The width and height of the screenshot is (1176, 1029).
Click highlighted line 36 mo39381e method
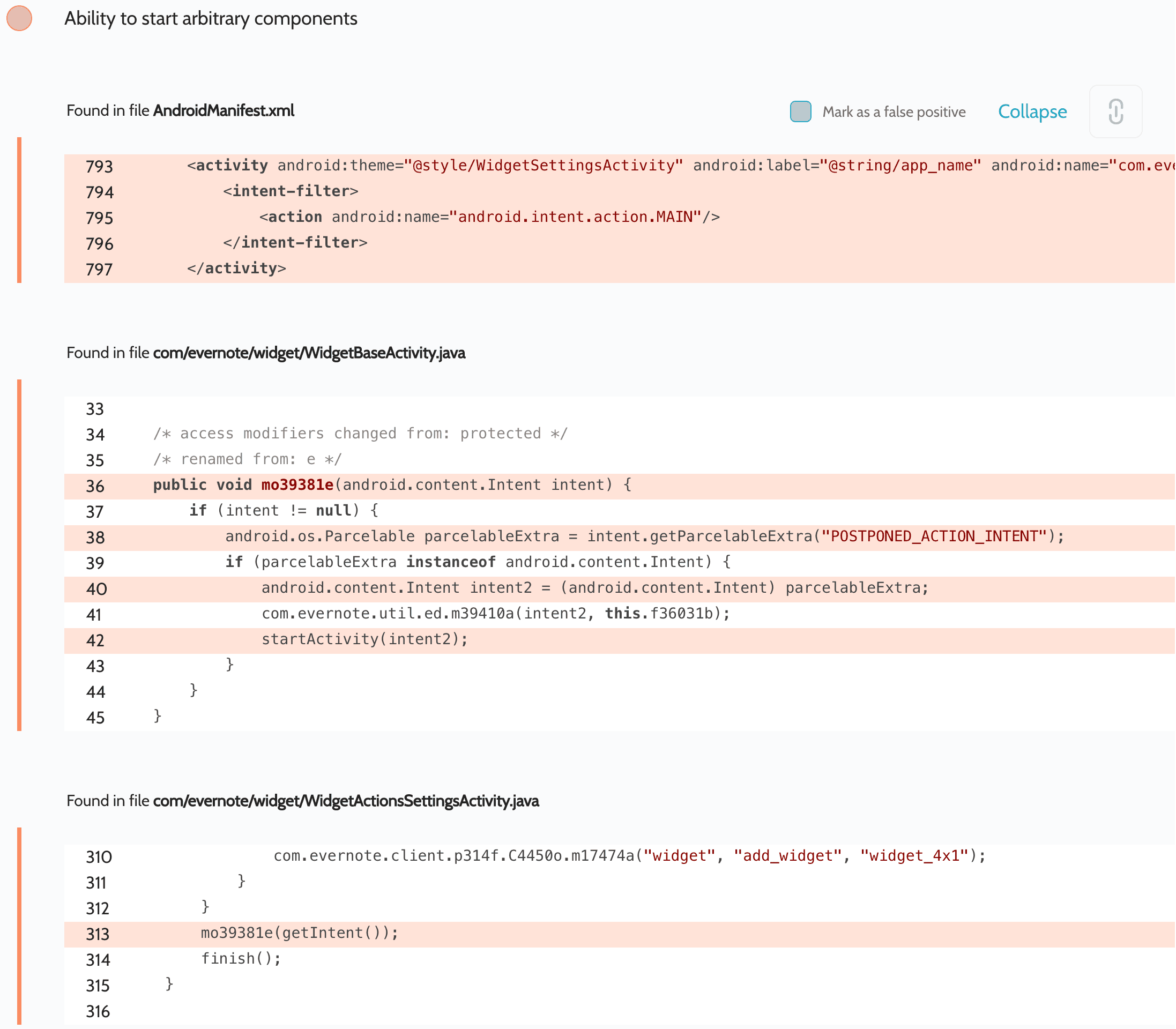coord(297,485)
